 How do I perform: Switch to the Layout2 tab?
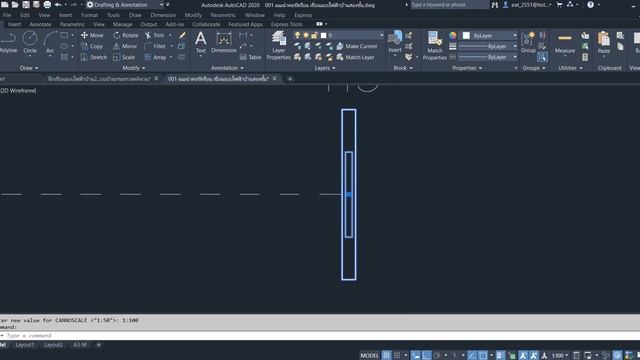click(53, 345)
